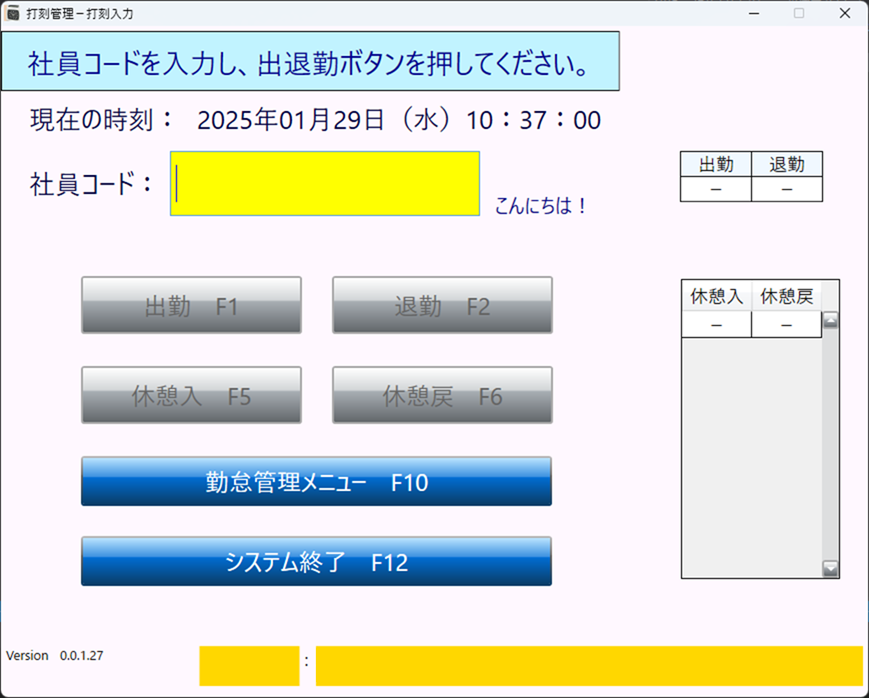Click the 休憩入 column header
This screenshot has width=869, height=698.
[717, 297]
